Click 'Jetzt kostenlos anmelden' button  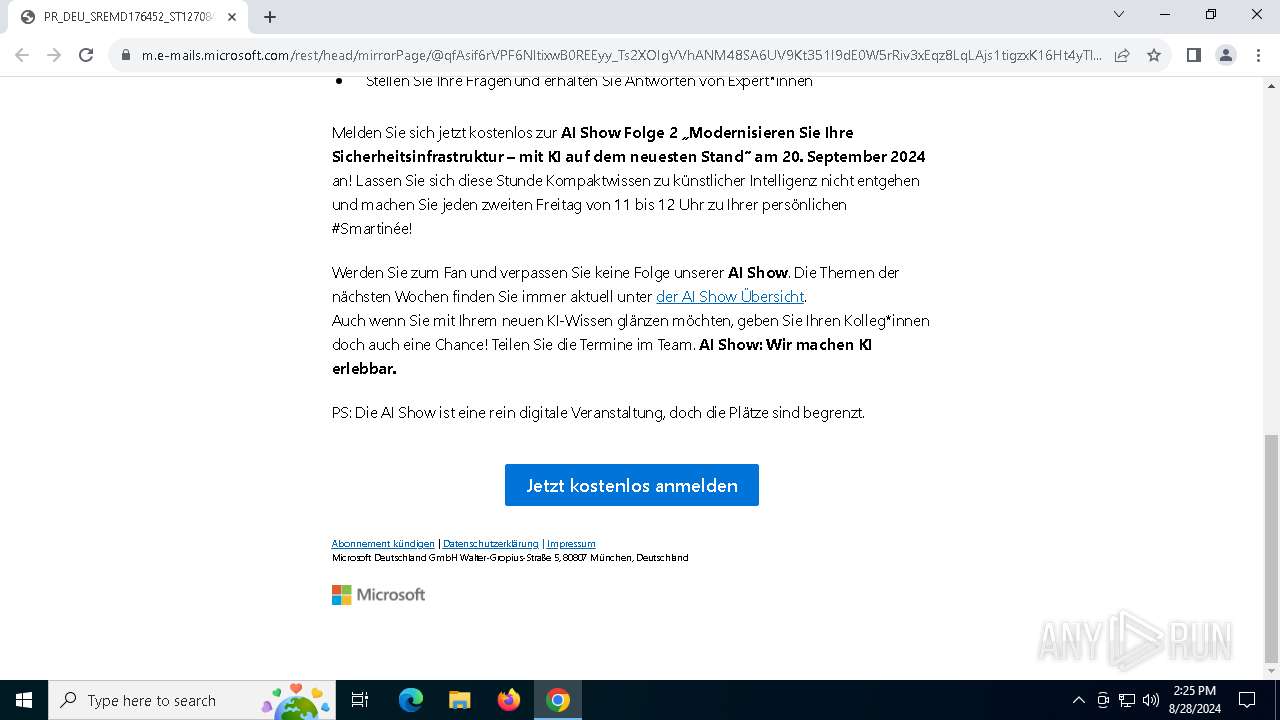(632, 485)
